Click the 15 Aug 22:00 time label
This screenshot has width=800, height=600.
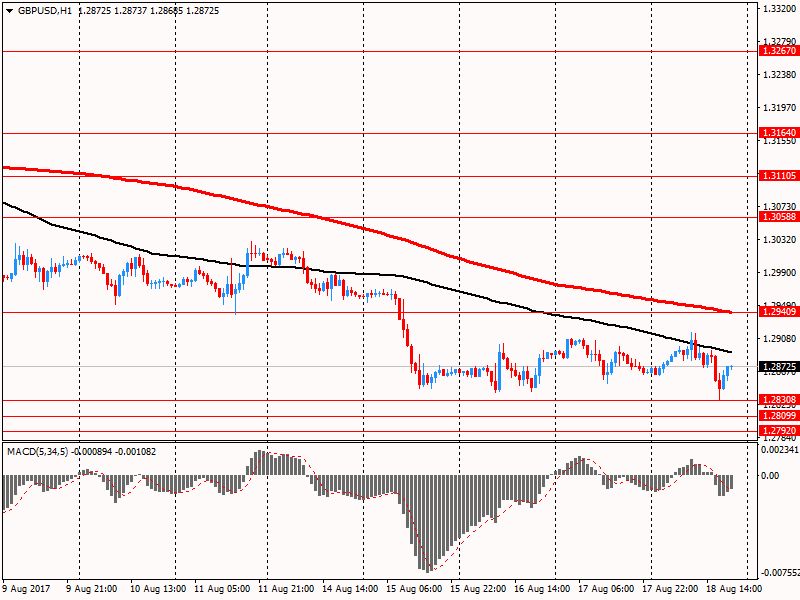[478, 589]
